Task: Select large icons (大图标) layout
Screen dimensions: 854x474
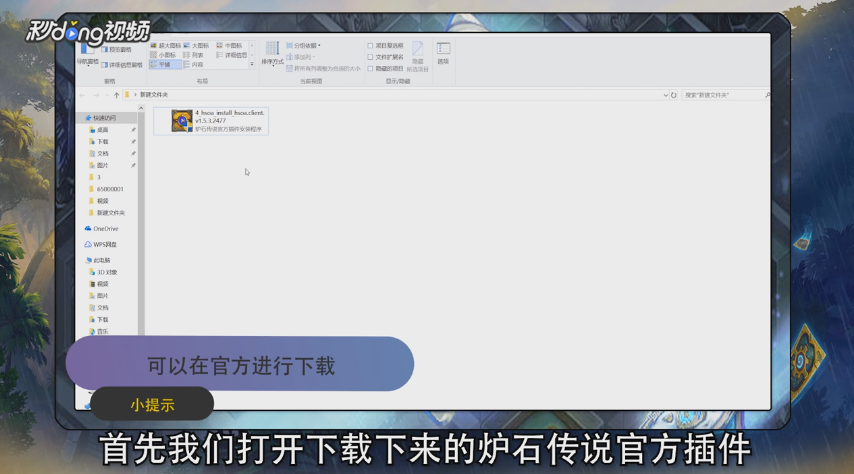Action: pos(197,46)
